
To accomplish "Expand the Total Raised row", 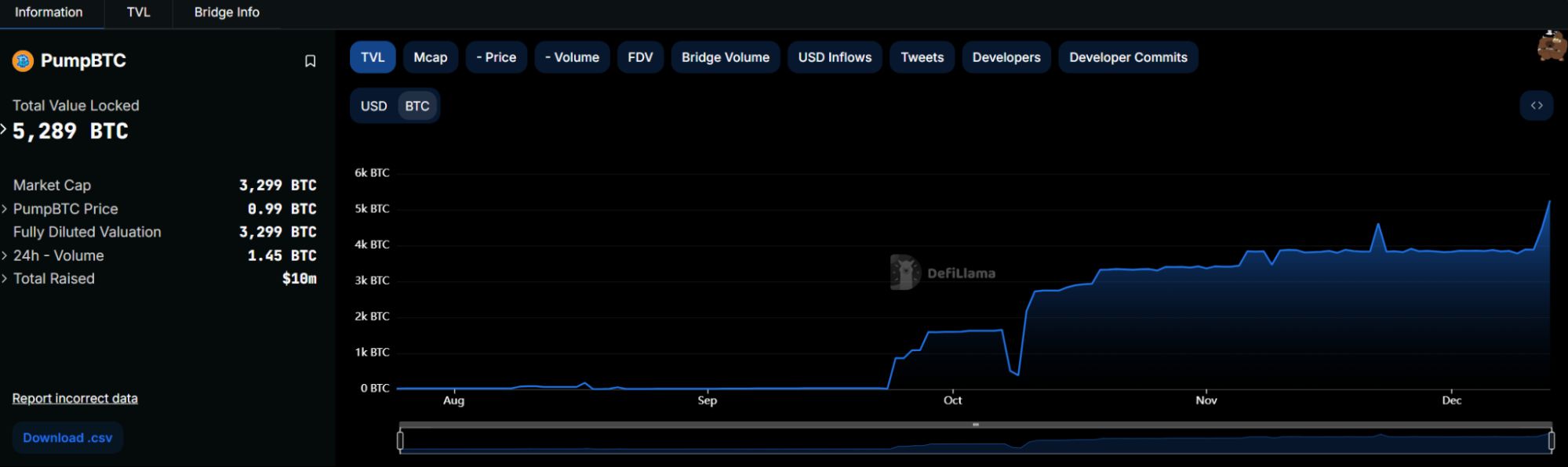I will (x=4, y=279).
